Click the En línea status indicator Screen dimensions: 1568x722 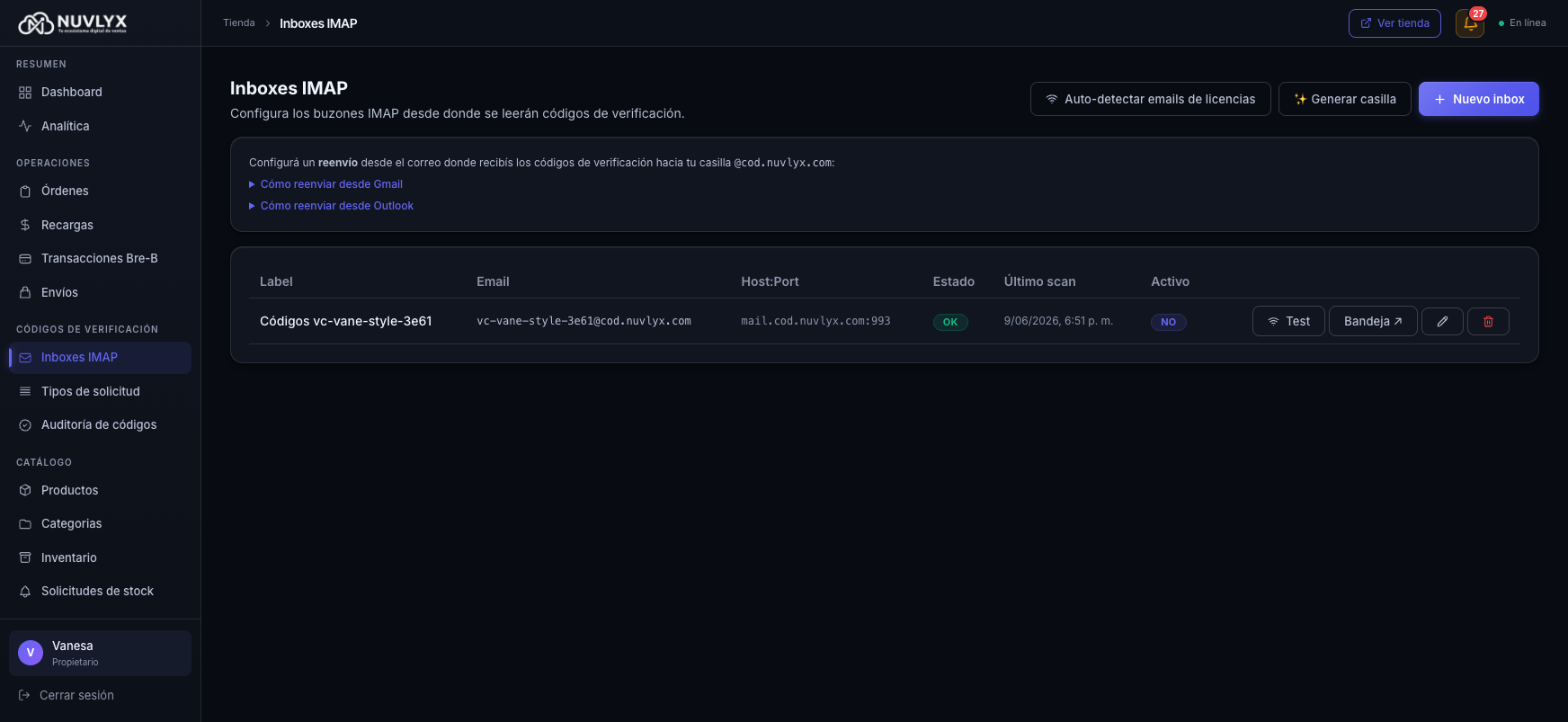(x=1522, y=23)
